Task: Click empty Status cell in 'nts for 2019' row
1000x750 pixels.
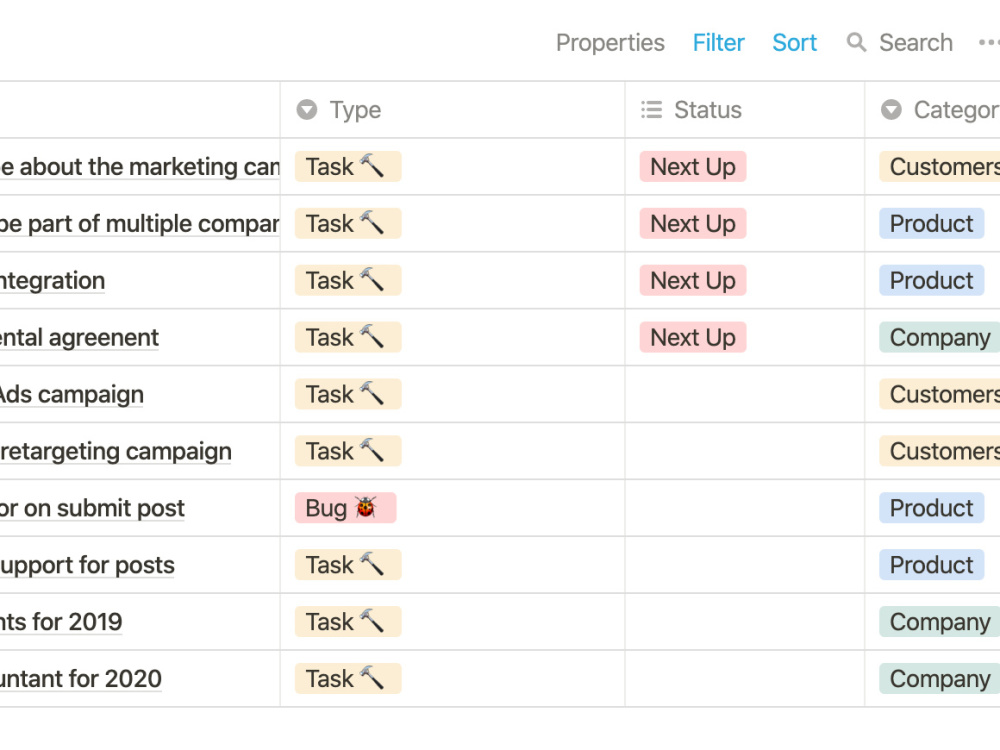Action: click(x=744, y=622)
